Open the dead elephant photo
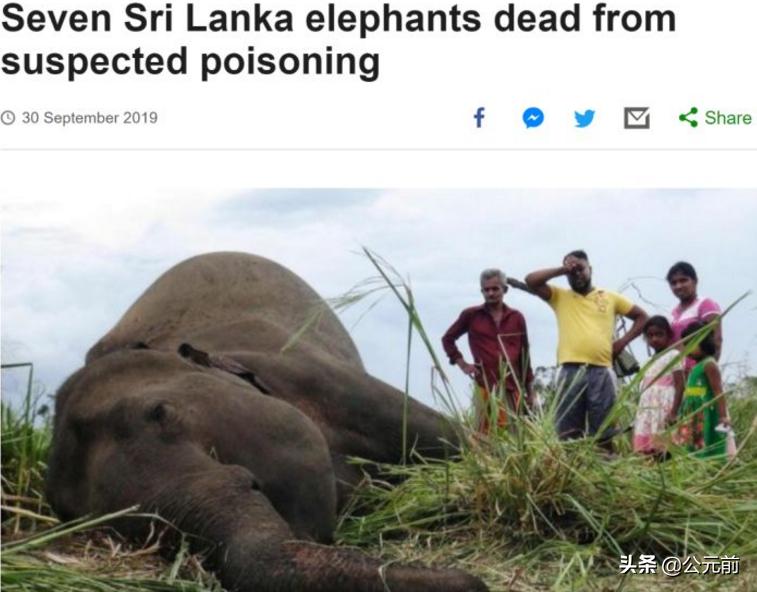Screen dimensions: 757x592 click(378, 390)
